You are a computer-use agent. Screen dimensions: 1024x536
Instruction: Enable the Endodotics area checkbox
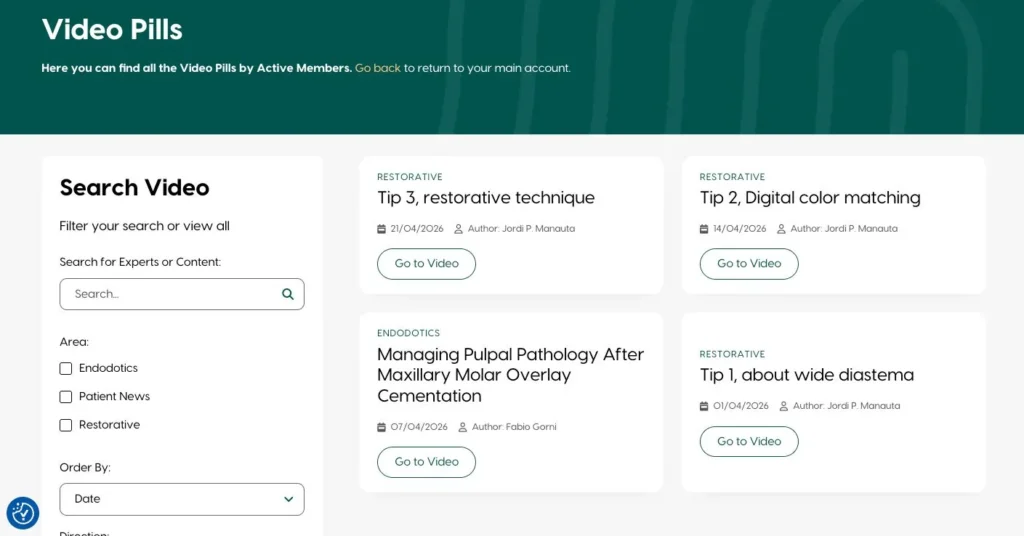tap(66, 368)
